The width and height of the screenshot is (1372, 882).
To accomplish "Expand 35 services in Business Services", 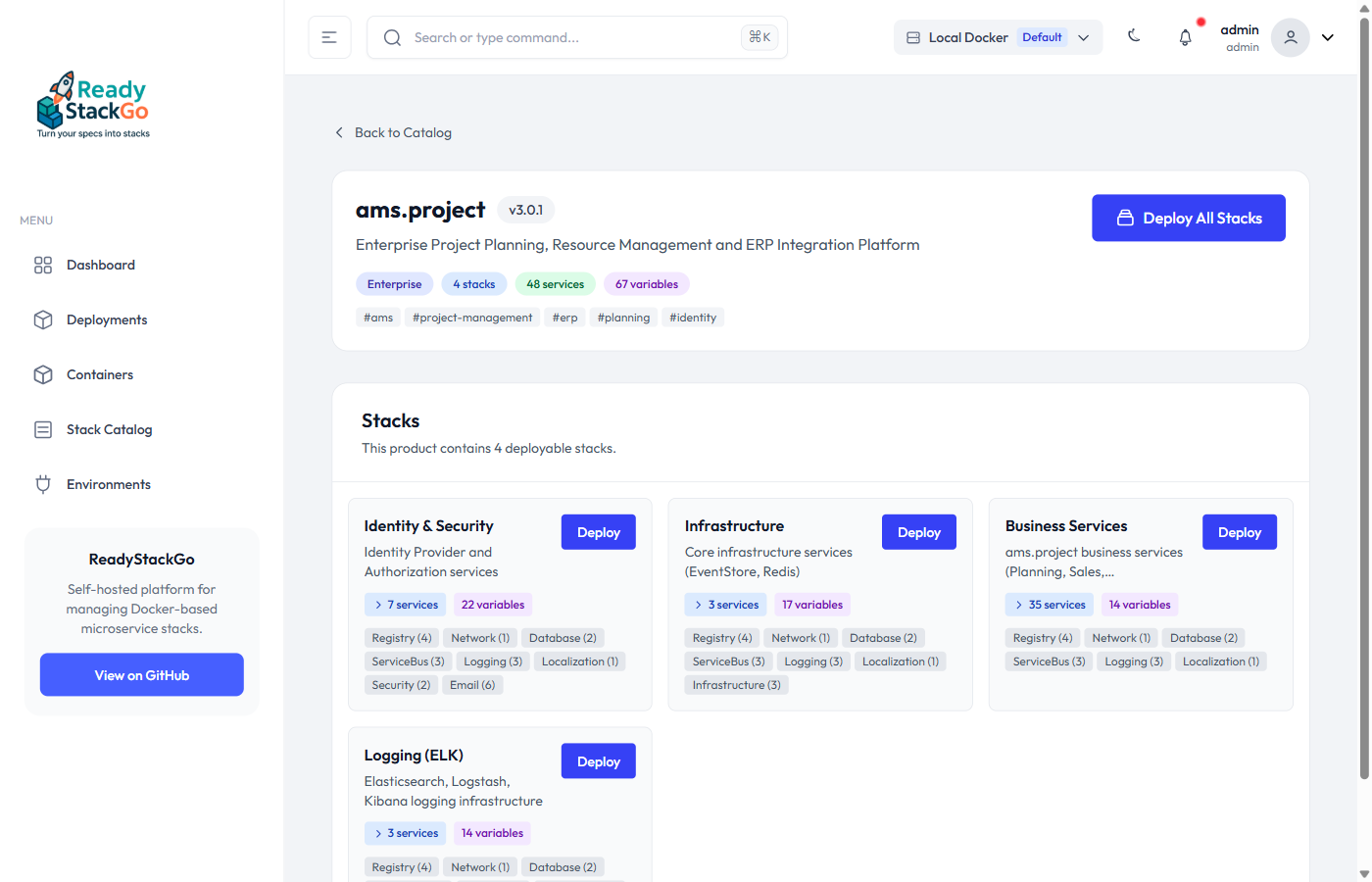I will pos(1049,605).
